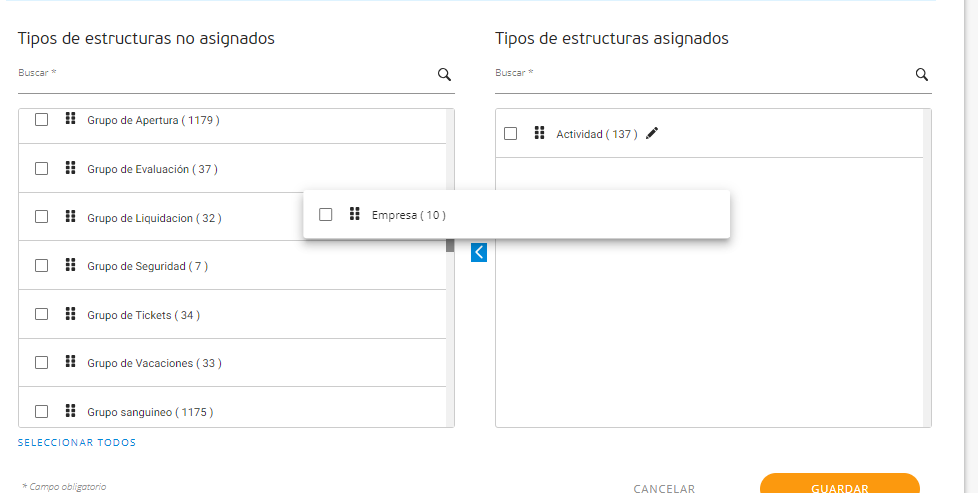The image size is (978, 493).
Task: Click drag handle for Grupo de Tickets
Action: (x=70, y=314)
